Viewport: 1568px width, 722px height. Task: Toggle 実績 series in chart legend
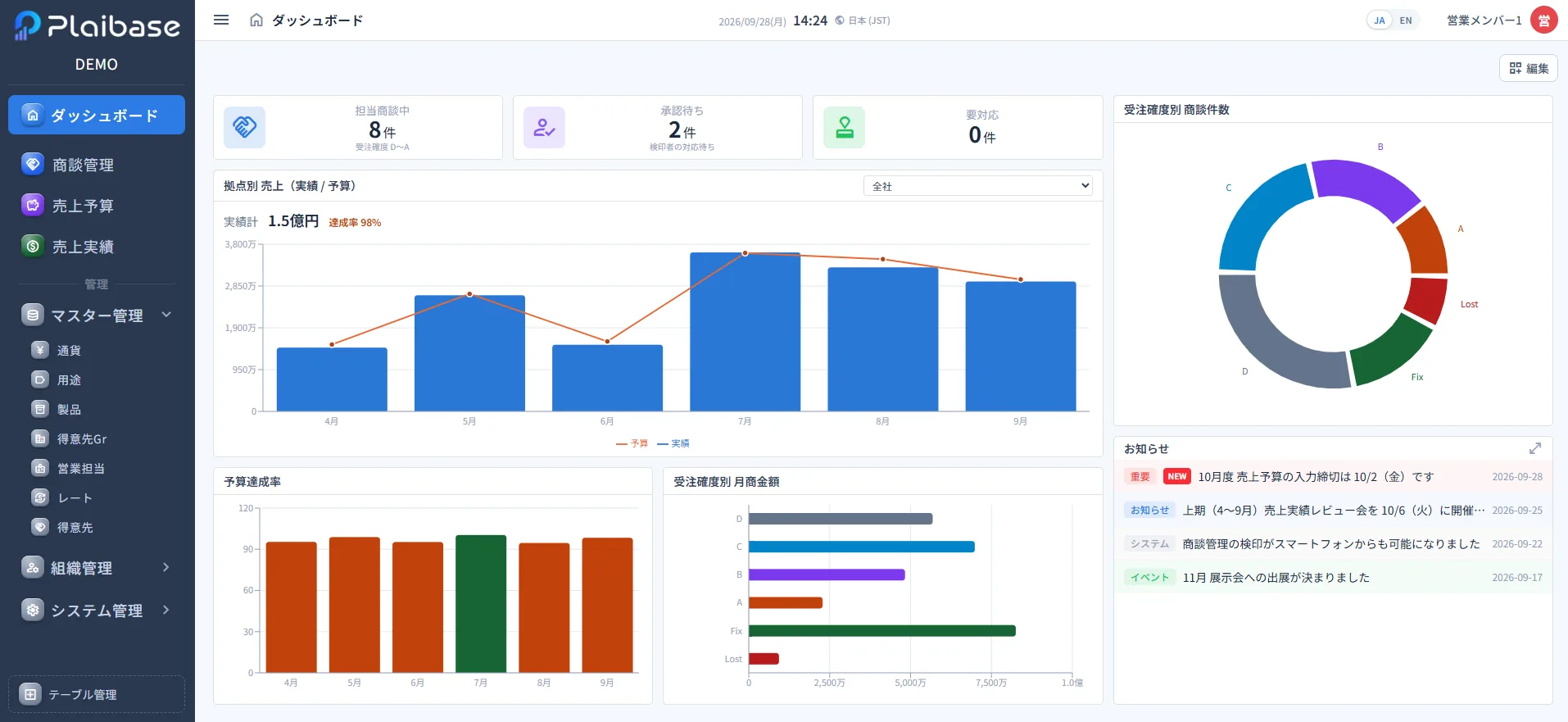[x=673, y=443]
